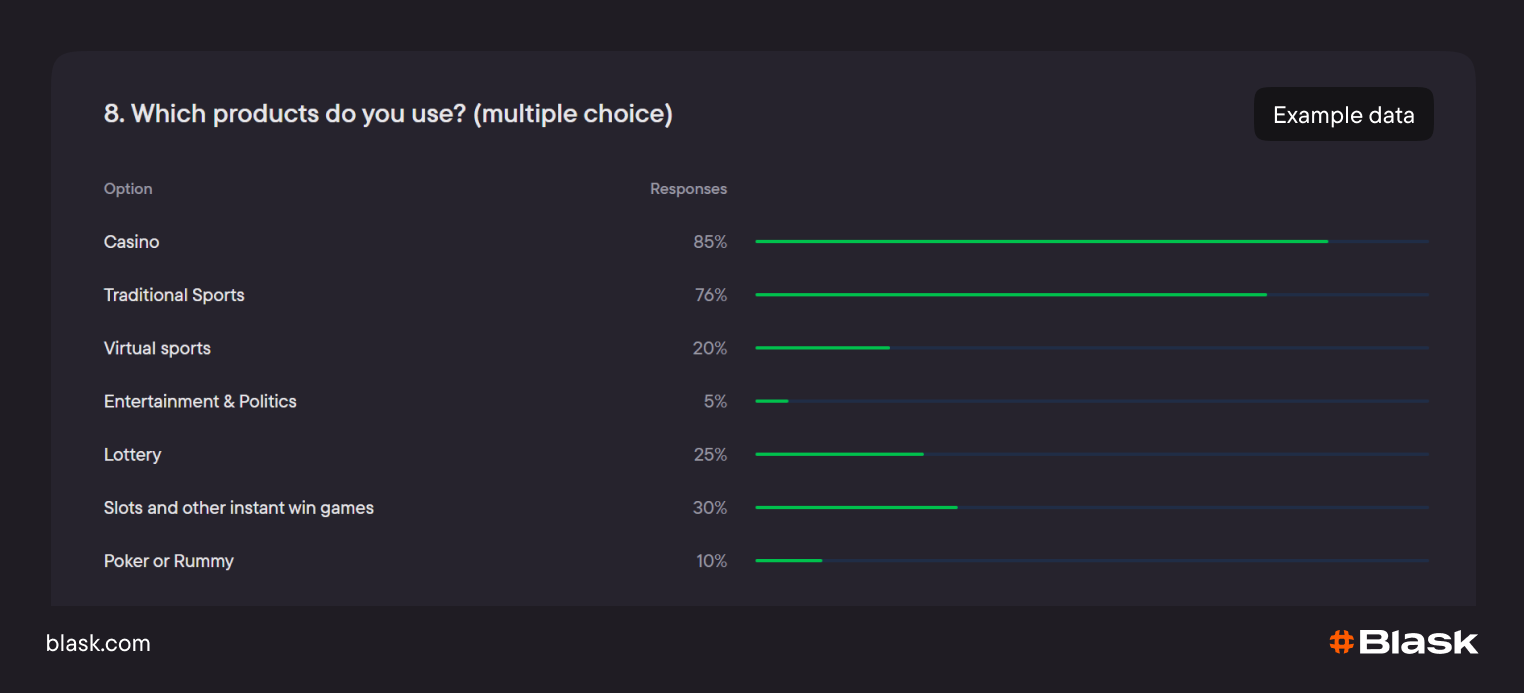Viewport: 1524px width, 693px height.
Task: Select the Virtual sports option label
Action: click(157, 348)
